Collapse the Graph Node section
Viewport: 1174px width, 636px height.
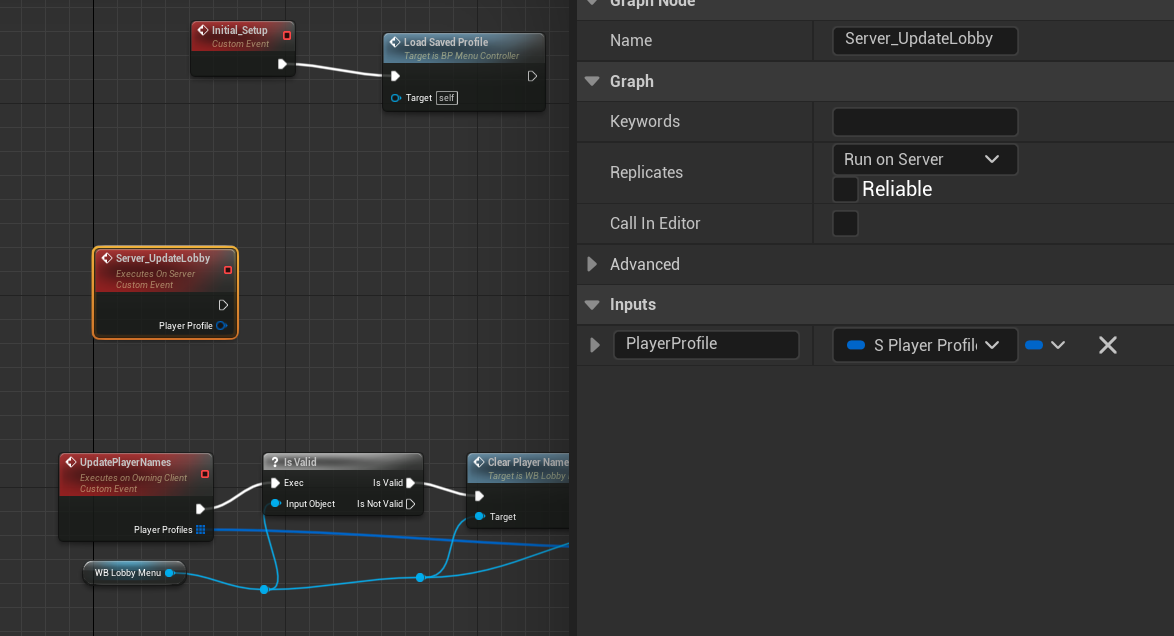pyautogui.click(x=592, y=2)
